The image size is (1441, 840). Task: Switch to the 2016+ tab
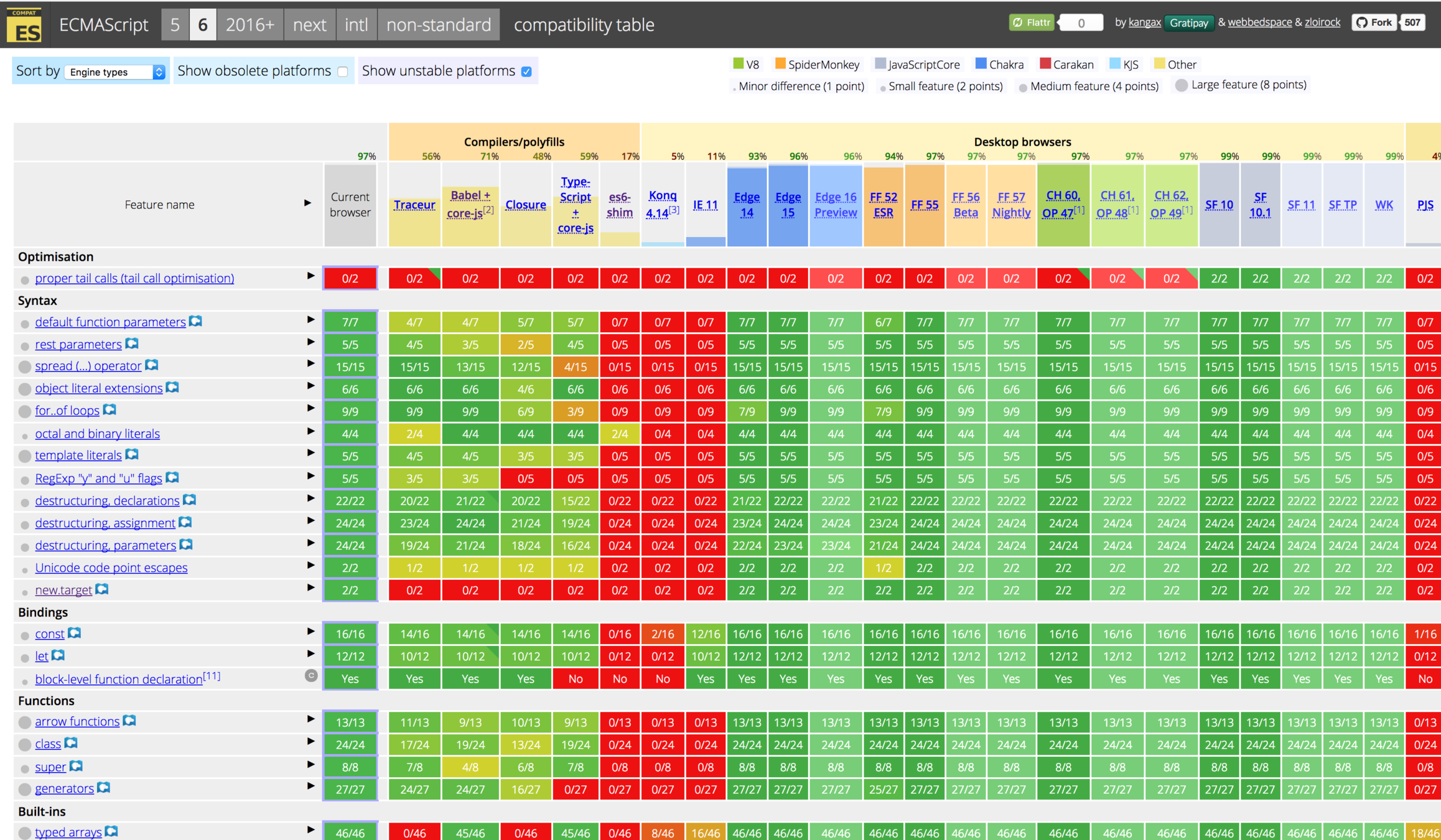(x=249, y=25)
